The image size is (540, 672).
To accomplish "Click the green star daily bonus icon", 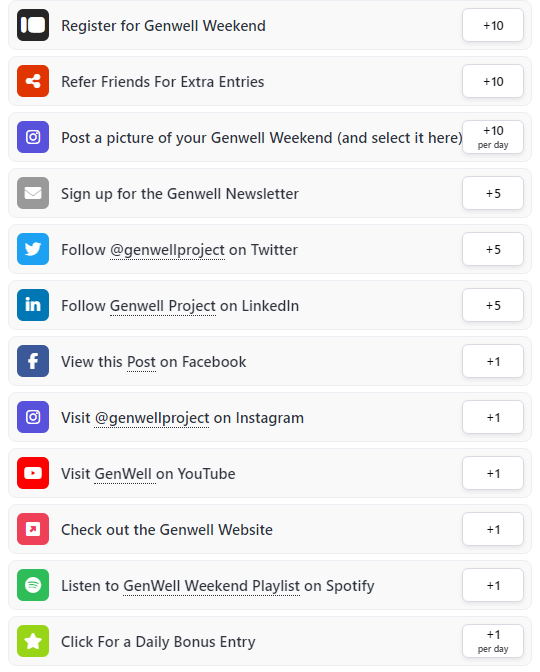I will point(33,641).
